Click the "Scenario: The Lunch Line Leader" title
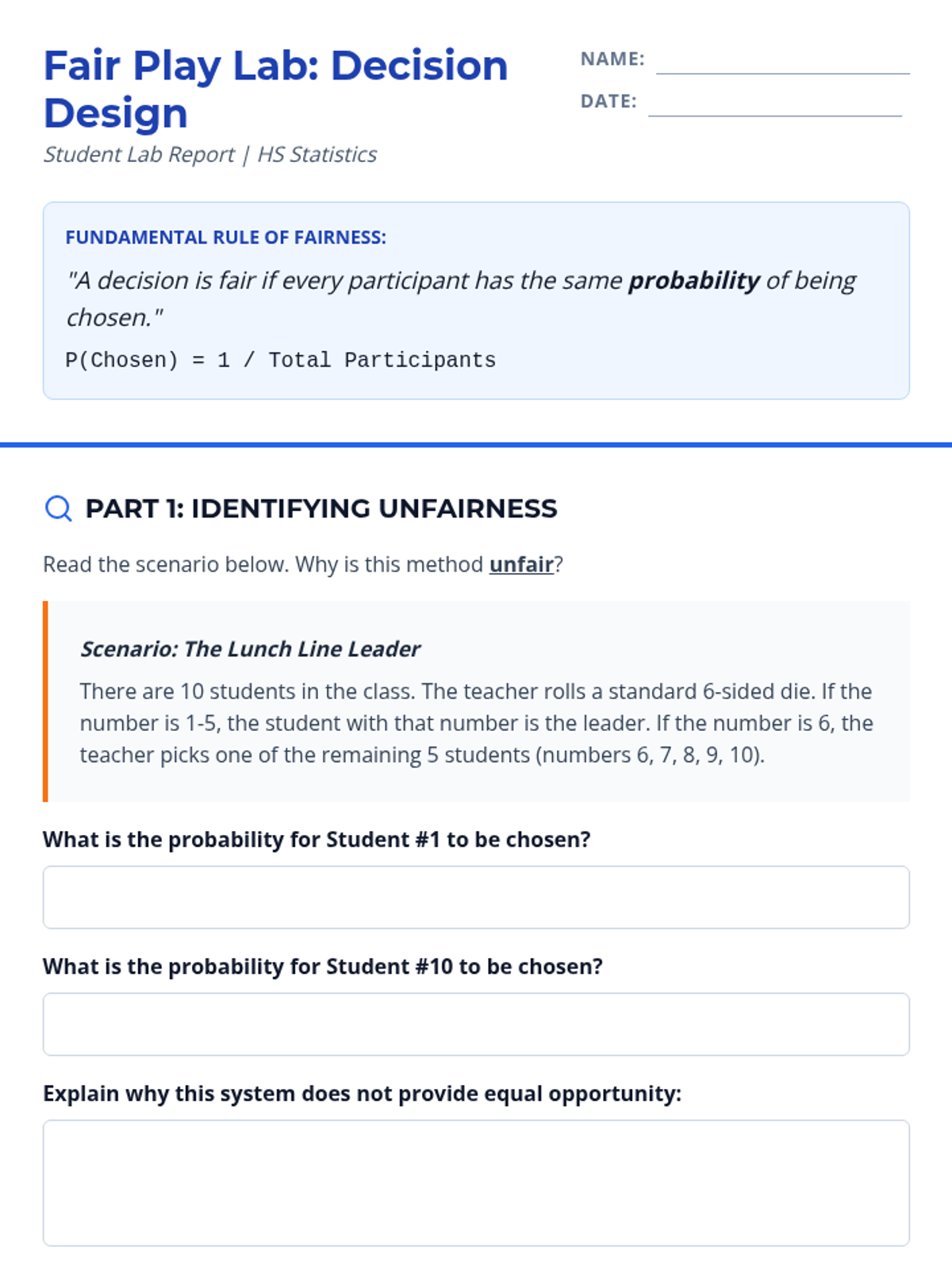The width and height of the screenshot is (952, 1270). click(250, 649)
